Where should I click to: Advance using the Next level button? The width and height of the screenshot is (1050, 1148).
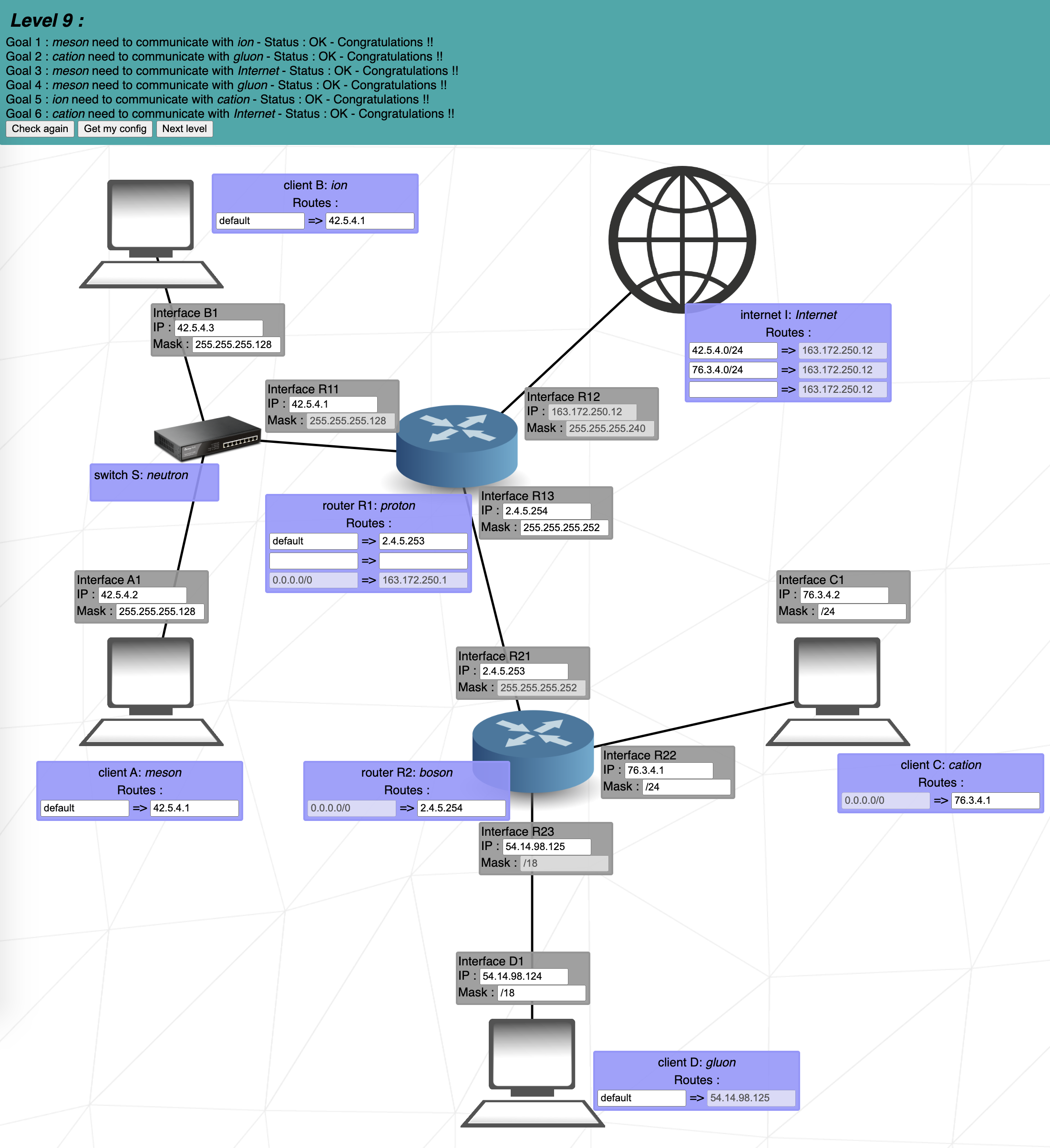click(185, 129)
